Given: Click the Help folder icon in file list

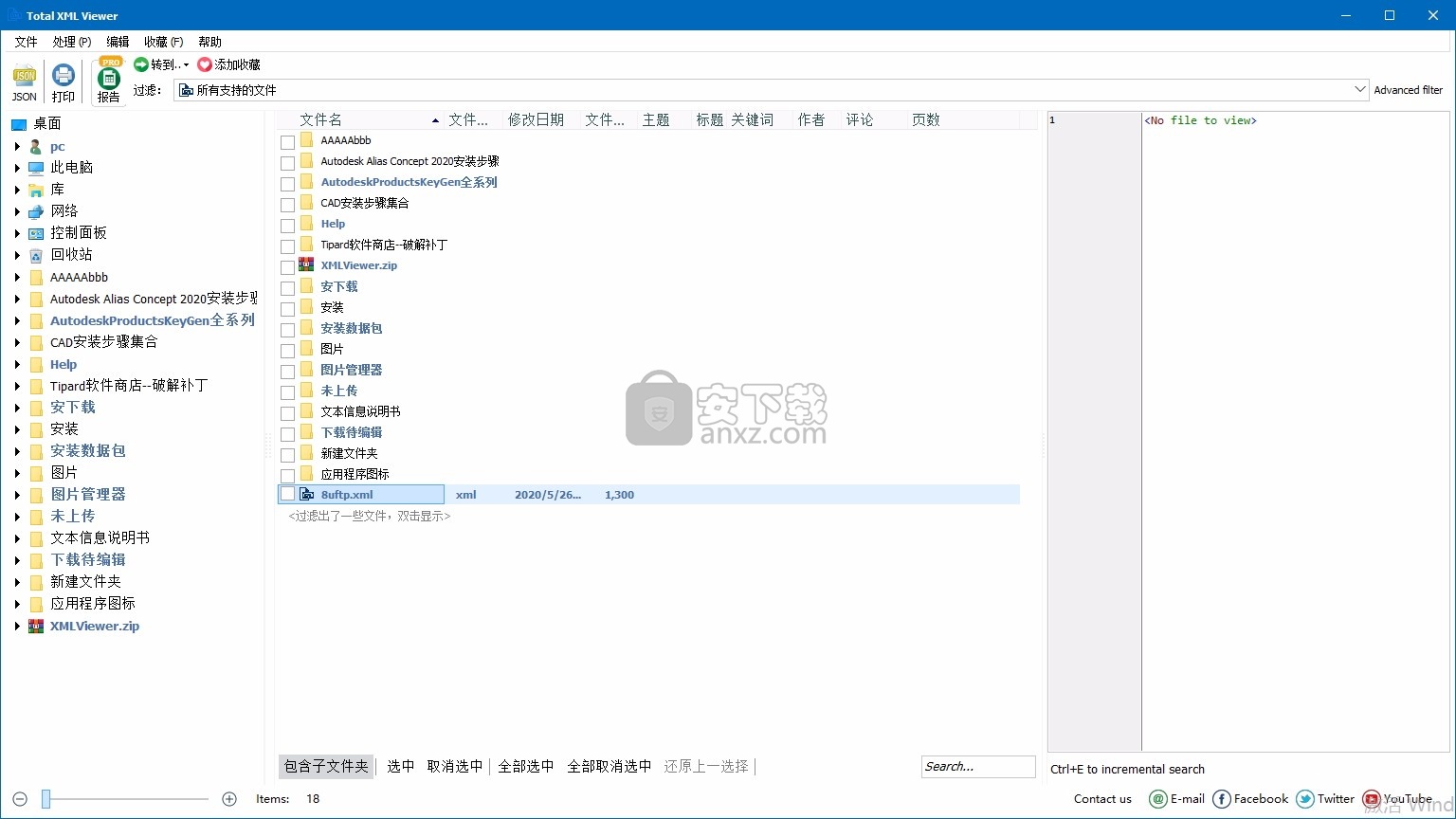Looking at the screenshot, I should pyautogui.click(x=306, y=223).
